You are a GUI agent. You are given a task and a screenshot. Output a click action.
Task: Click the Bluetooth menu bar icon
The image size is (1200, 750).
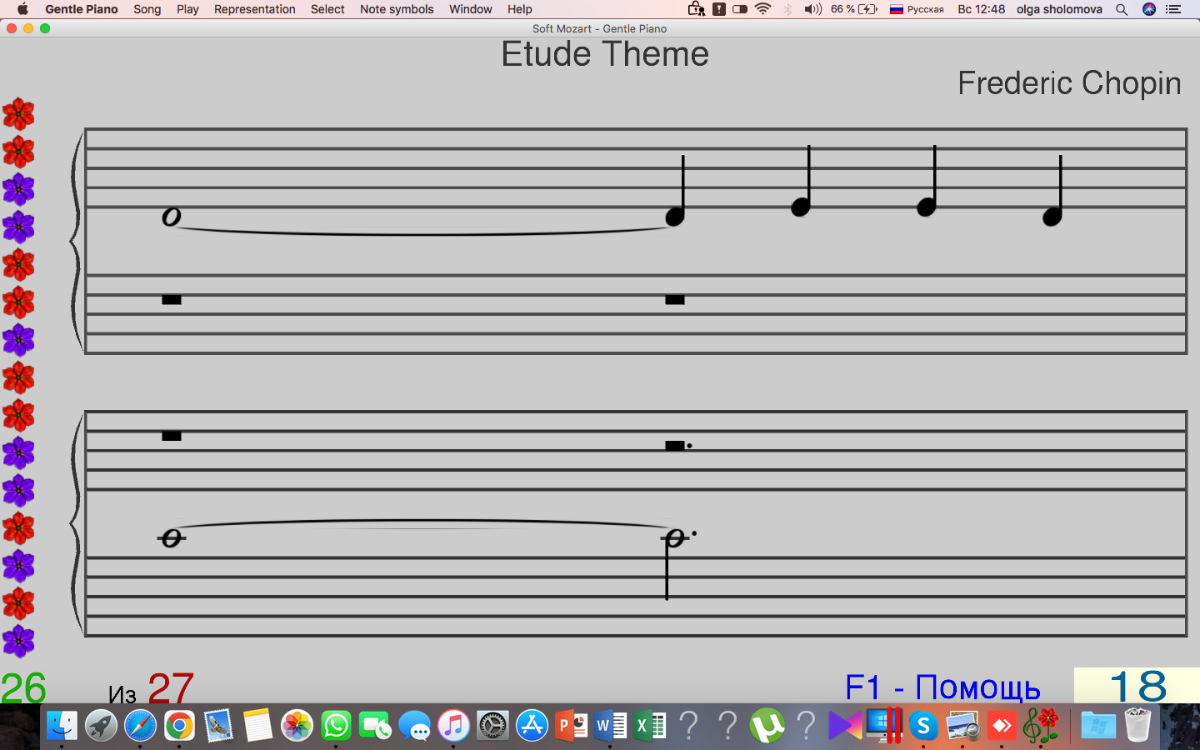(x=786, y=9)
